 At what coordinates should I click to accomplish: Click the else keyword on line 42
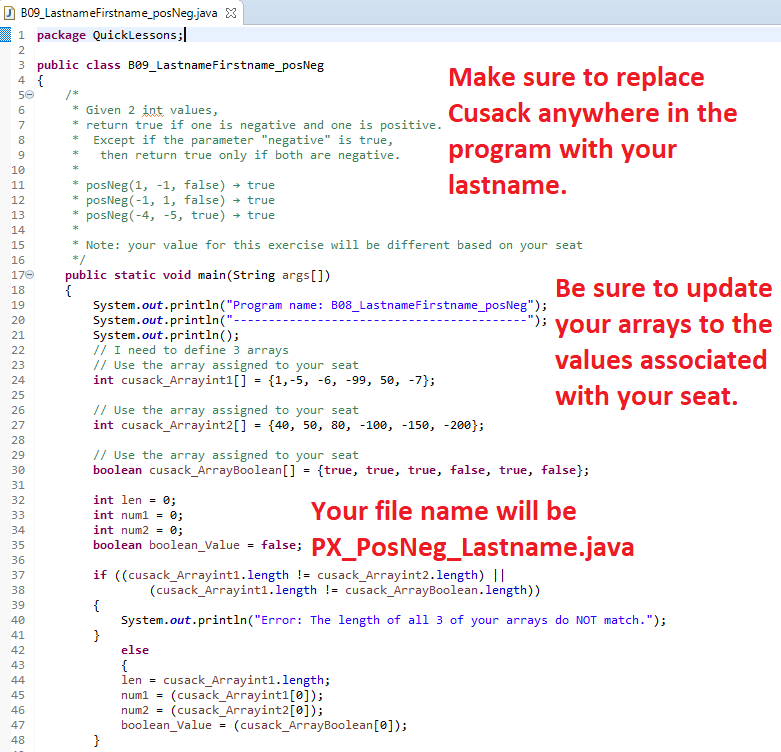pyautogui.click(x=134, y=650)
